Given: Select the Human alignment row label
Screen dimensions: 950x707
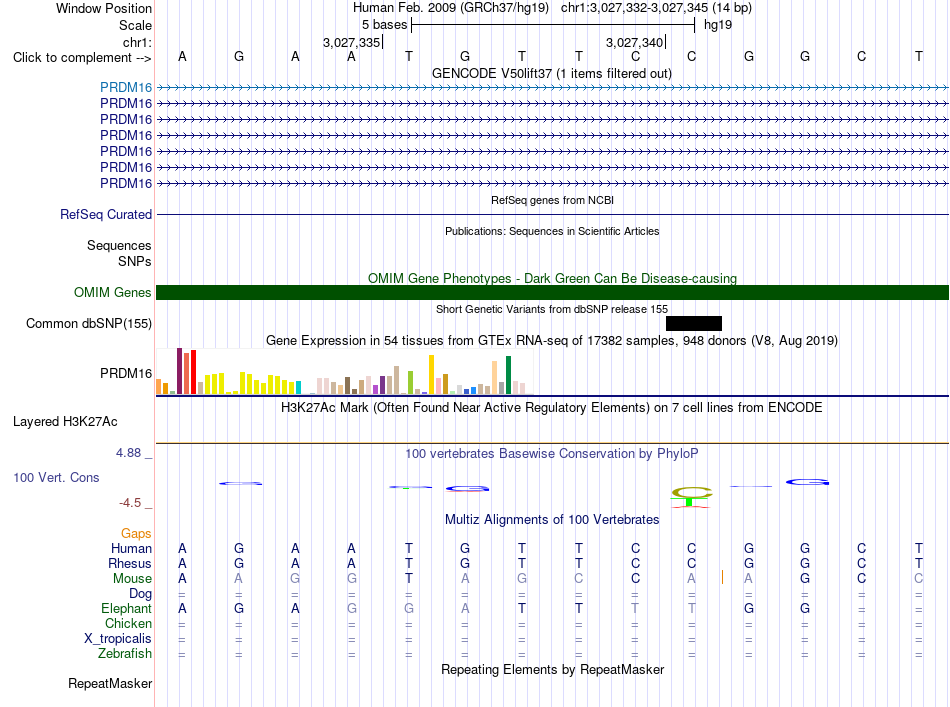Looking at the screenshot, I should [x=131, y=548].
